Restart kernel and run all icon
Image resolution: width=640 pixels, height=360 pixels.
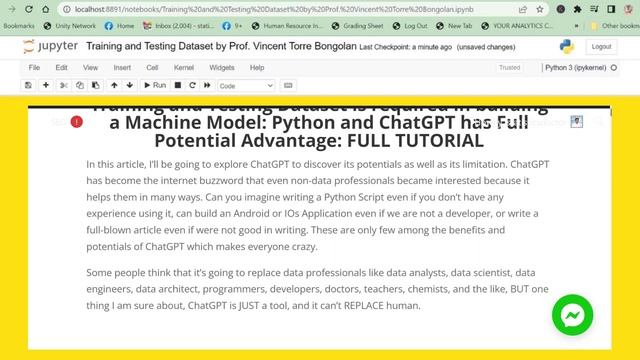207,85
